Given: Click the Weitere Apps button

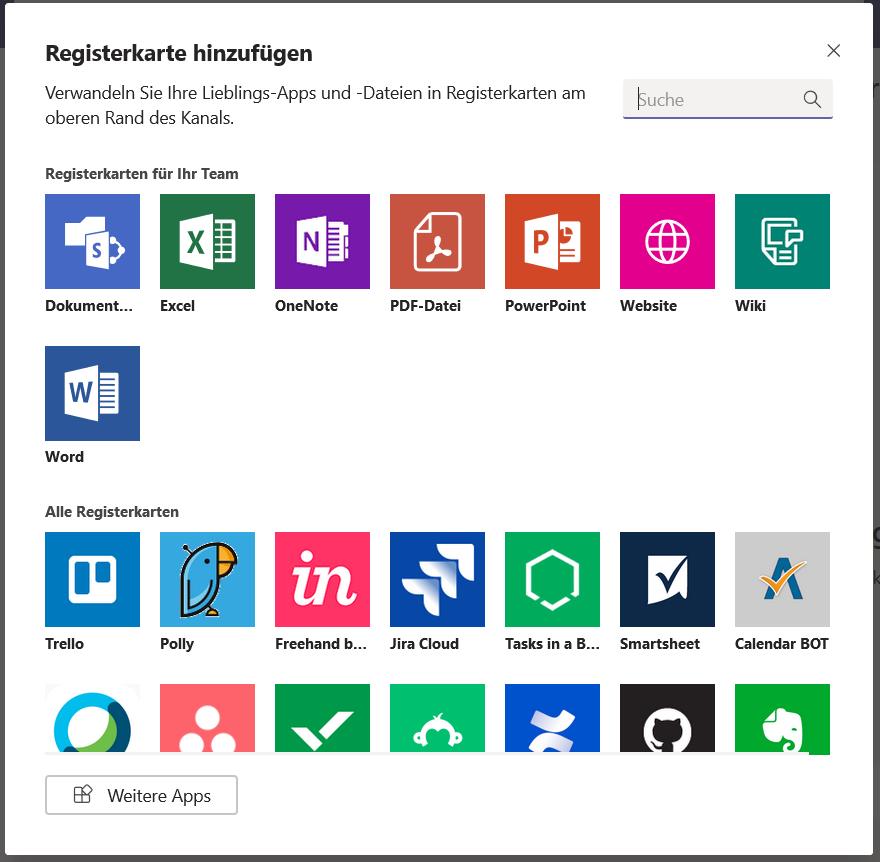Looking at the screenshot, I should (x=141, y=795).
